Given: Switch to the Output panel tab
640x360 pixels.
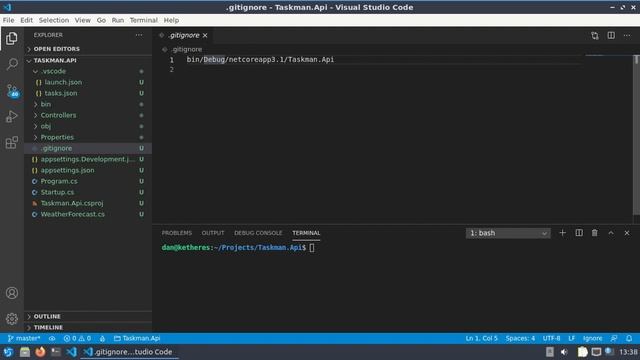Looking at the screenshot, I should pos(213,233).
